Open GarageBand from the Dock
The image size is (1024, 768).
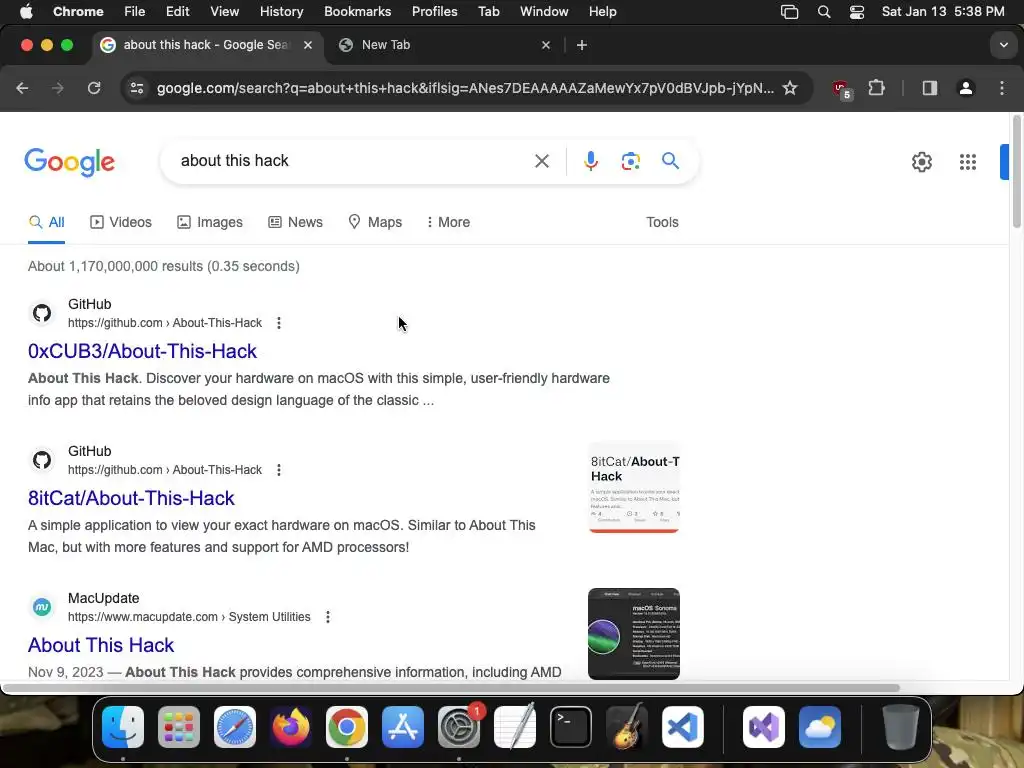(627, 727)
